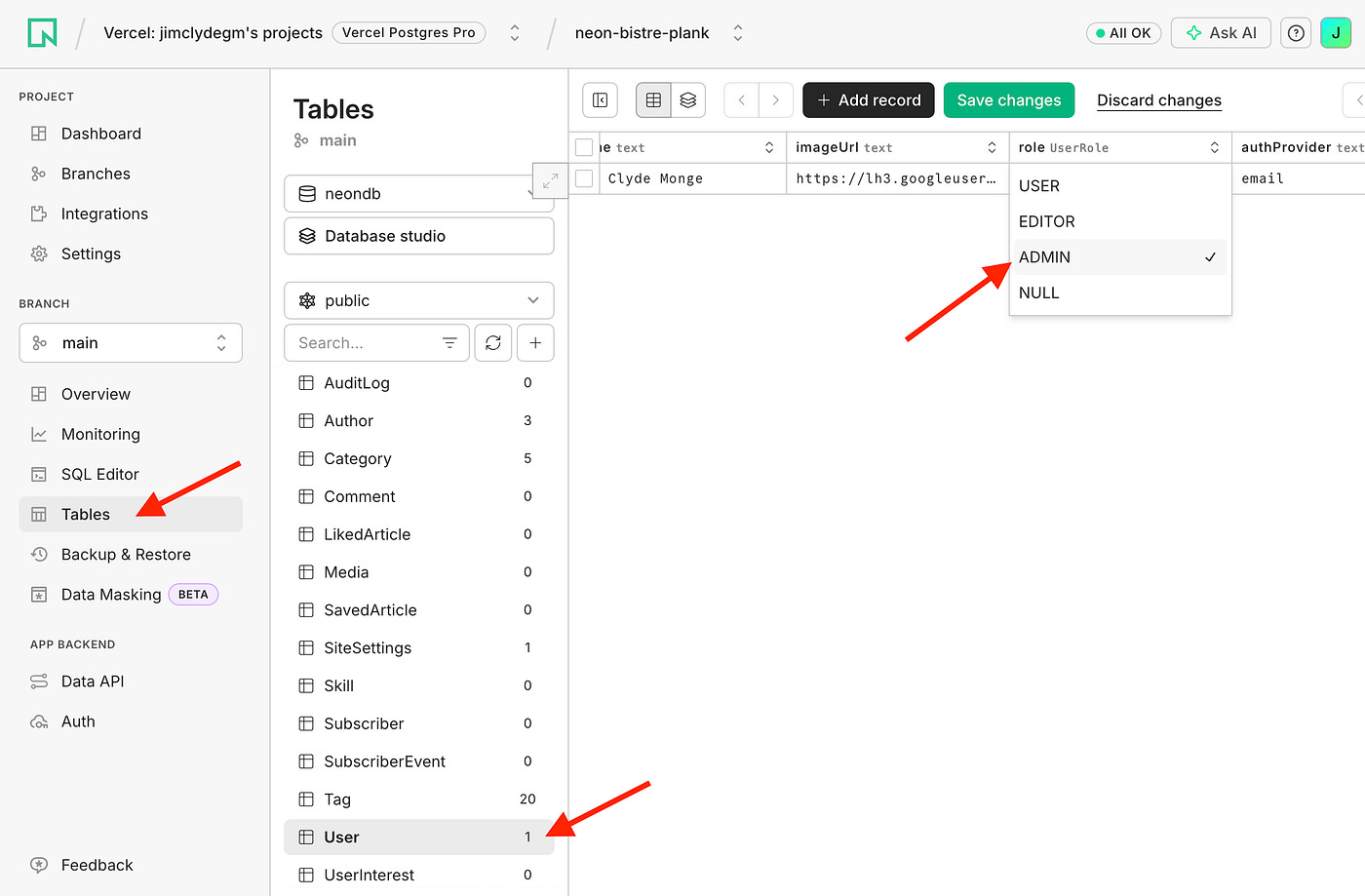
Task: Open Dashboard in the project menu
Action: tap(131, 134)
